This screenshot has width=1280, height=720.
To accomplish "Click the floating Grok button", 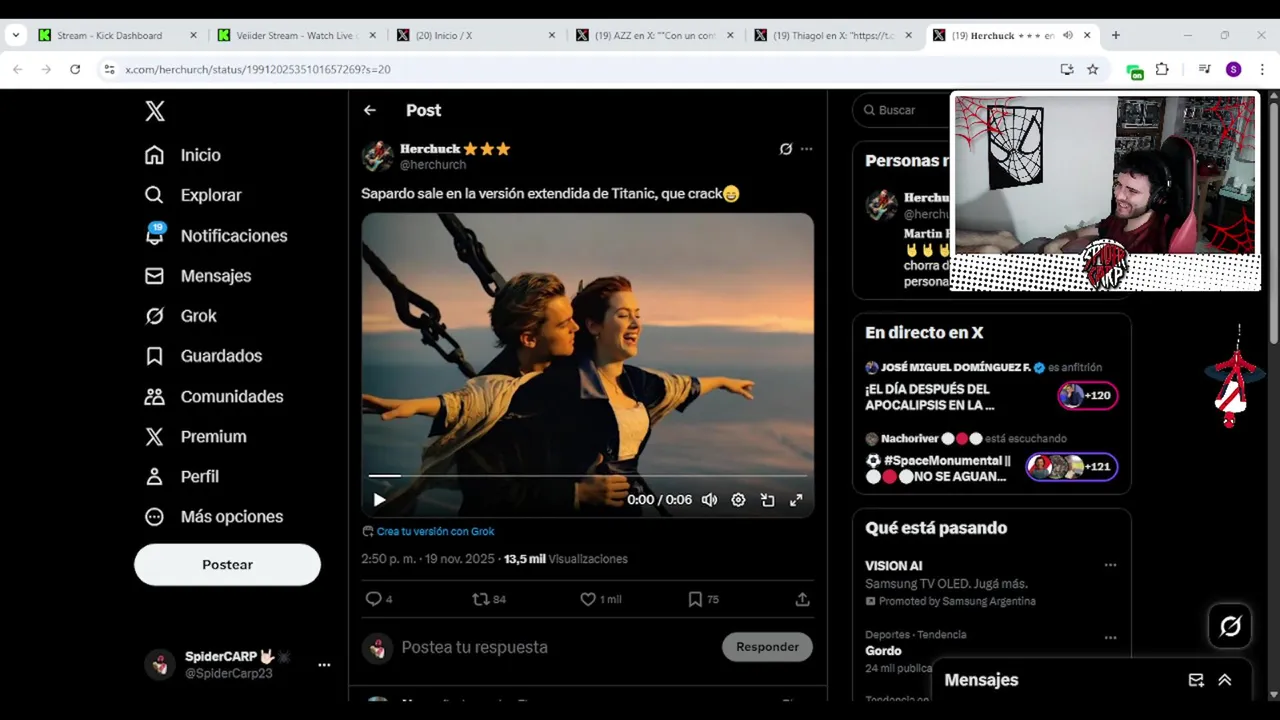I will click(1230, 626).
